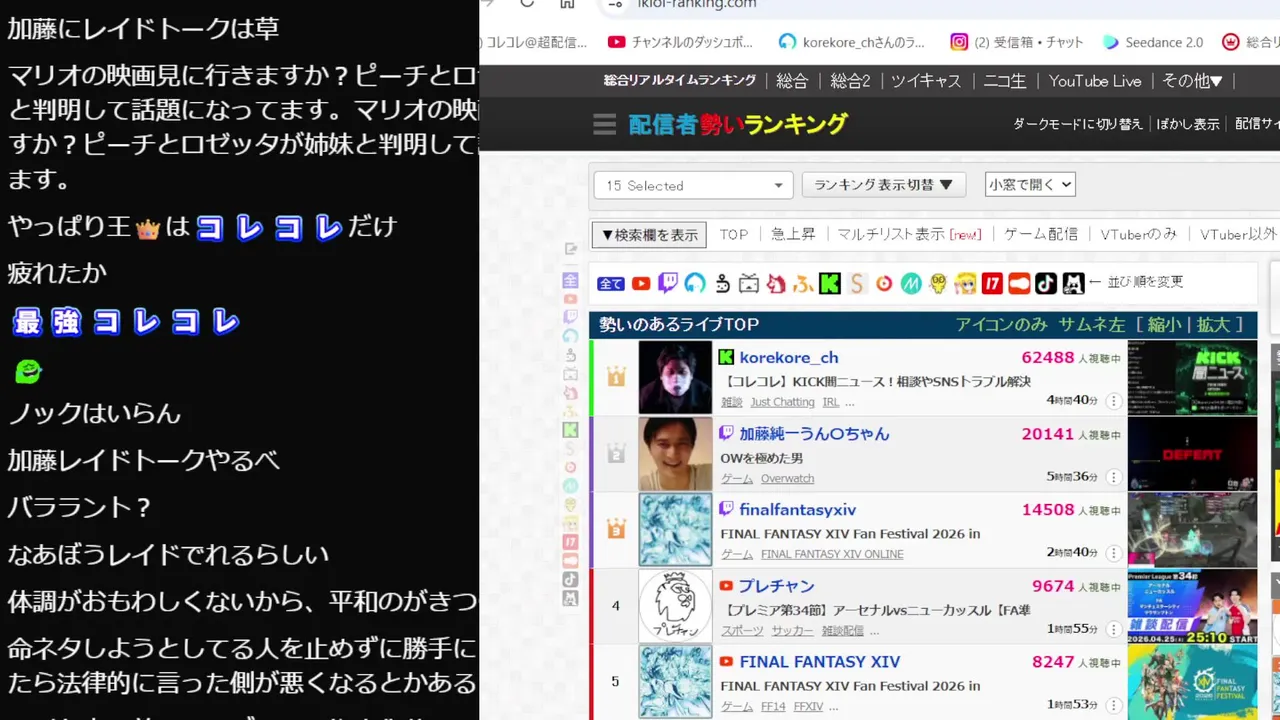Open ツイキャス nav item
Image resolution: width=1280 pixels, height=720 pixels.
[x=926, y=81]
